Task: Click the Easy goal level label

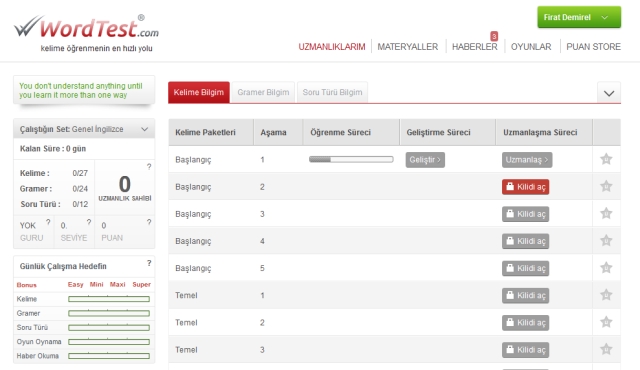Action: point(76,284)
